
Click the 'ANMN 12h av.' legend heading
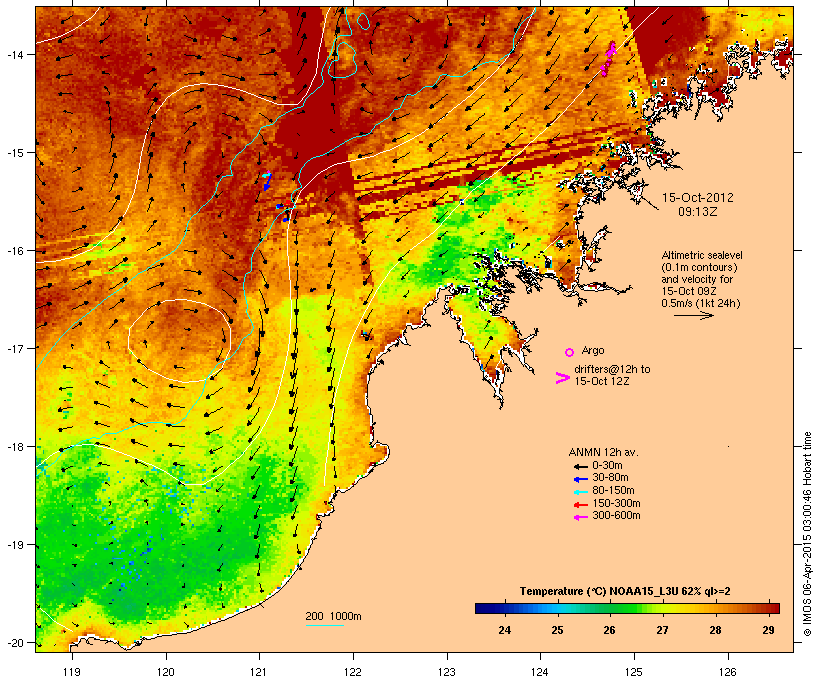tap(603, 452)
